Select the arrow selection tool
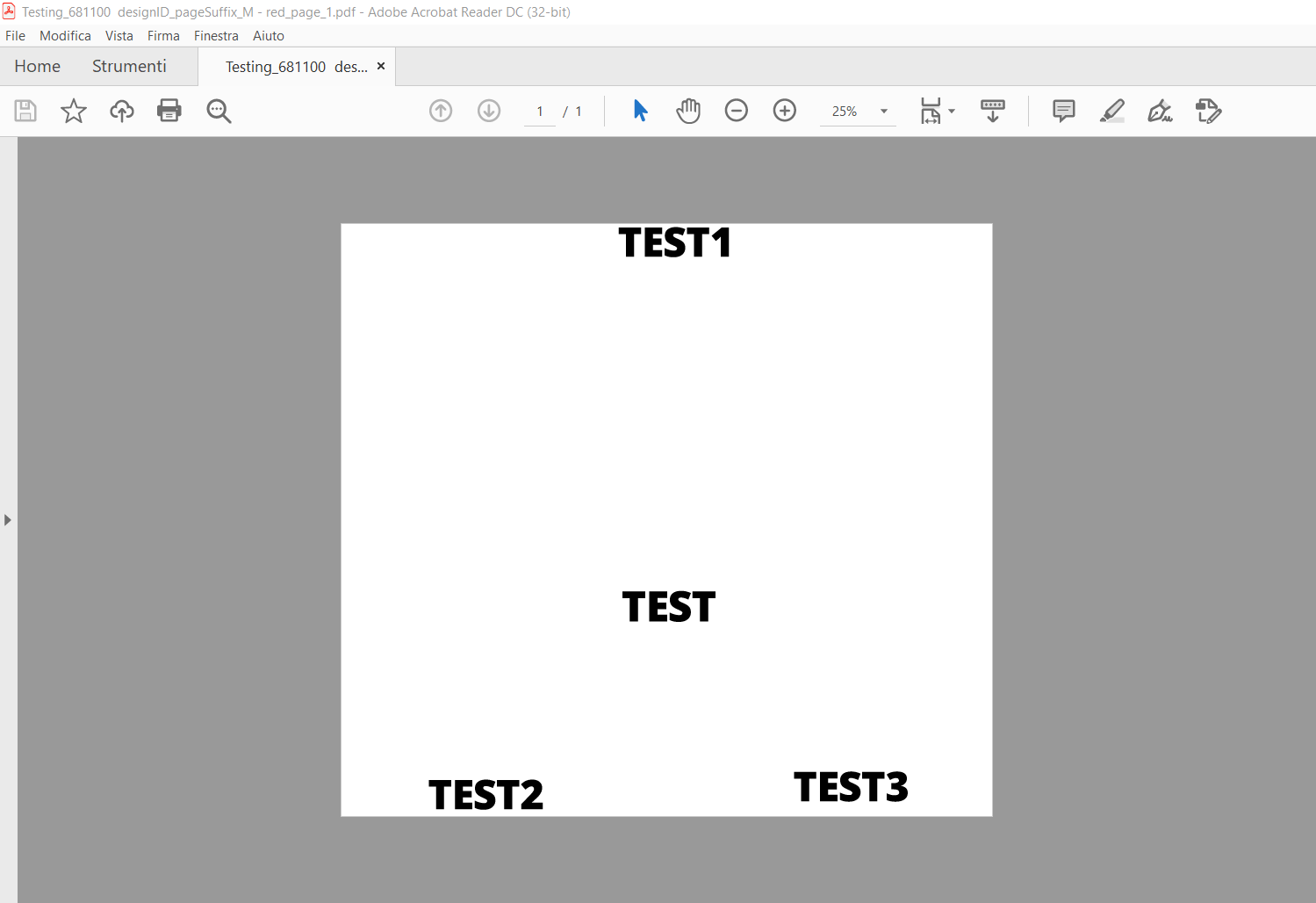 pyautogui.click(x=640, y=111)
